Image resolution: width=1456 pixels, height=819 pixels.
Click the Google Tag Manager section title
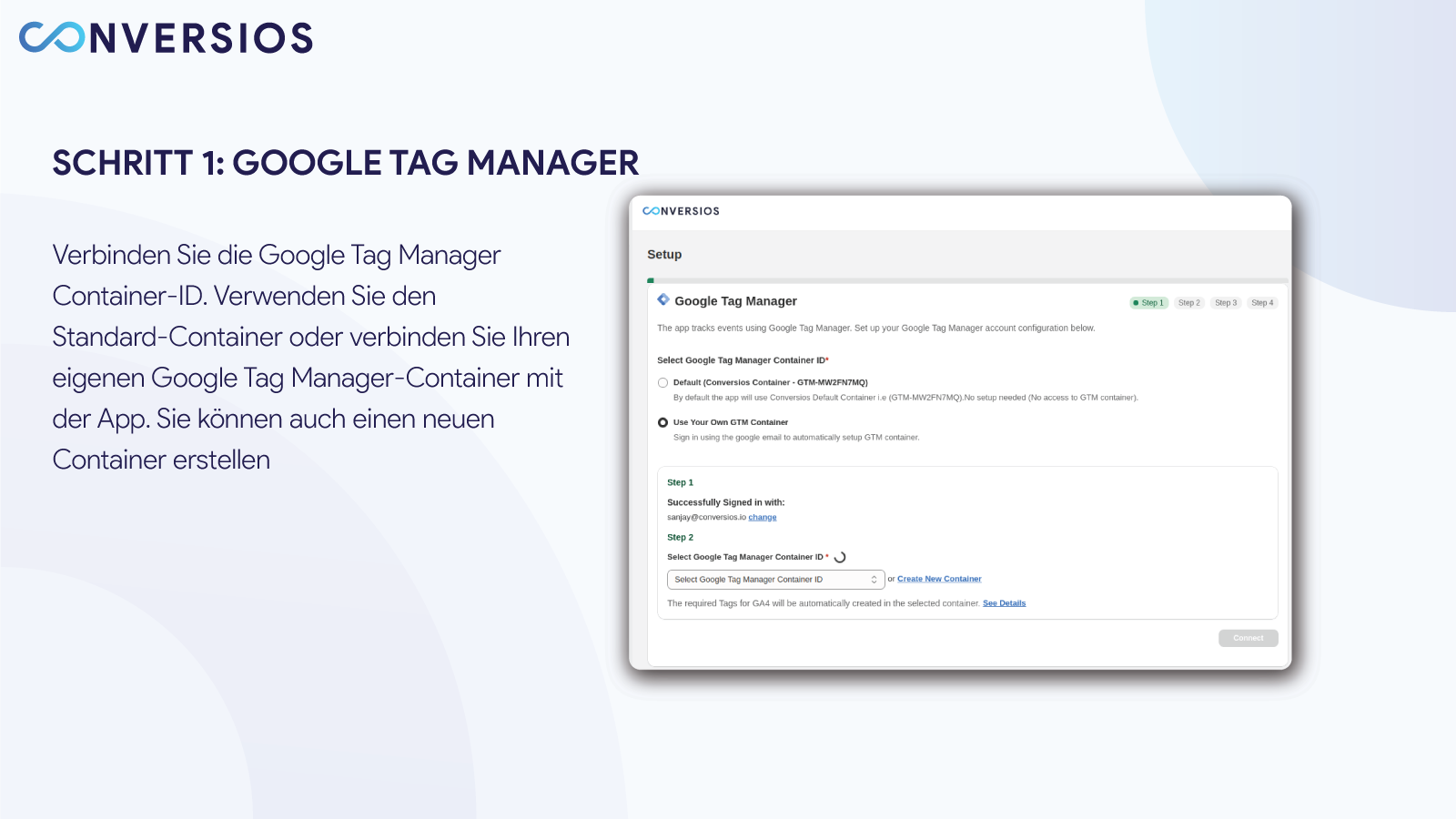735,301
